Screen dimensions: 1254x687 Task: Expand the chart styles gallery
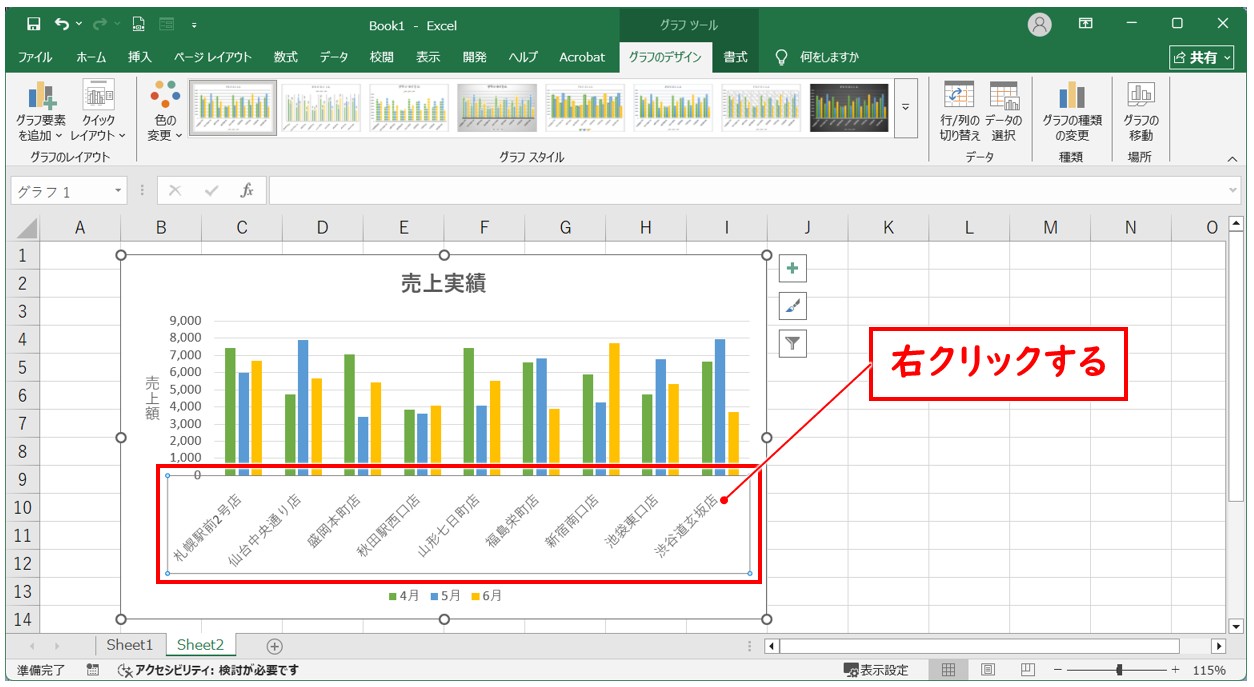906,107
